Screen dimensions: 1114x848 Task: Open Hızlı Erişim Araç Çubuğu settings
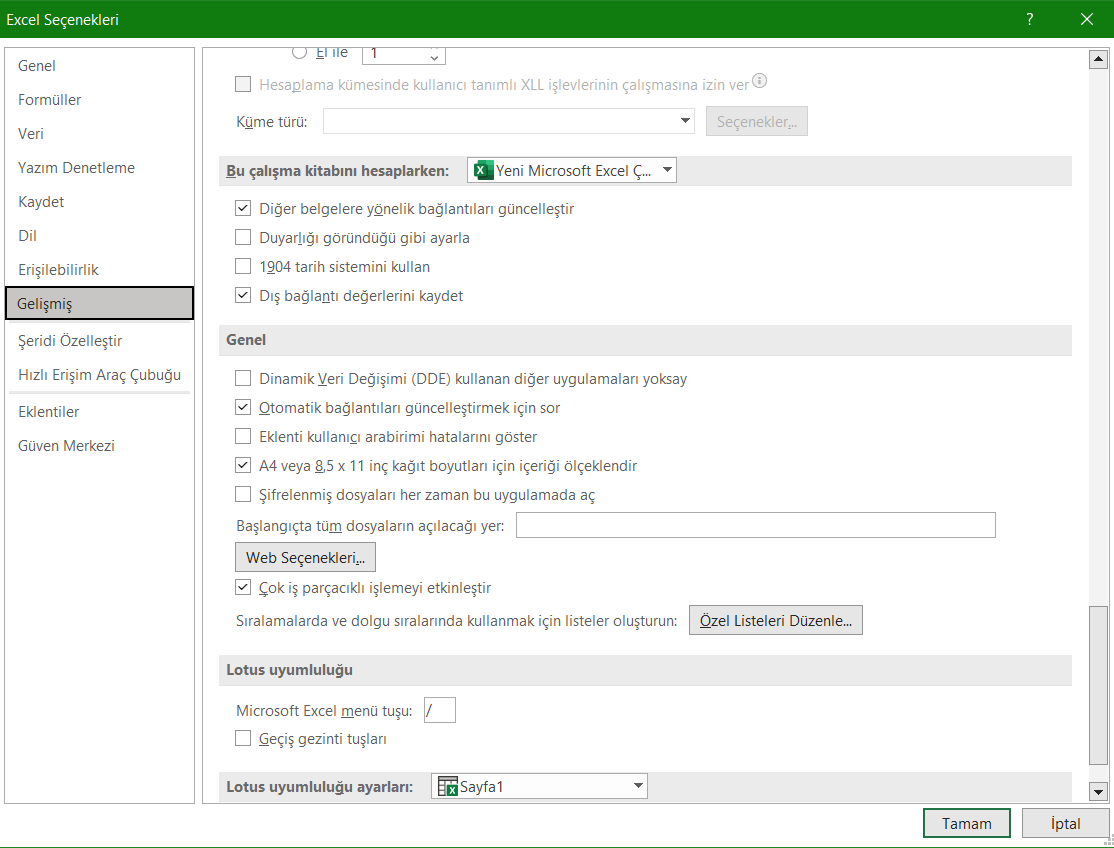coord(99,375)
